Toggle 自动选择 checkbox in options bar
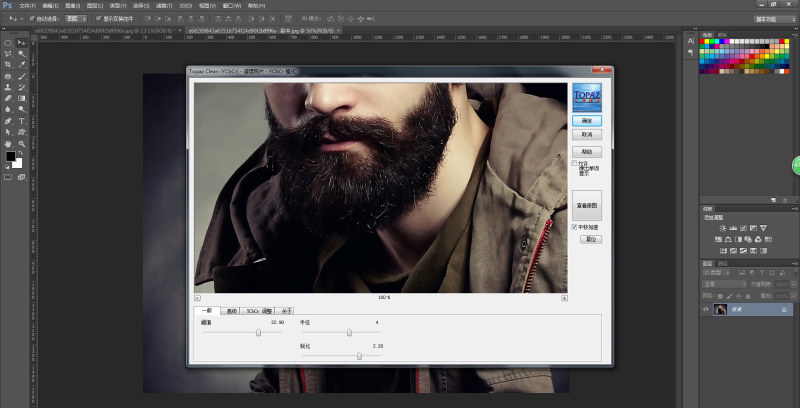Image resolution: width=800 pixels, height=408 pixels. [x=32, y=18]
